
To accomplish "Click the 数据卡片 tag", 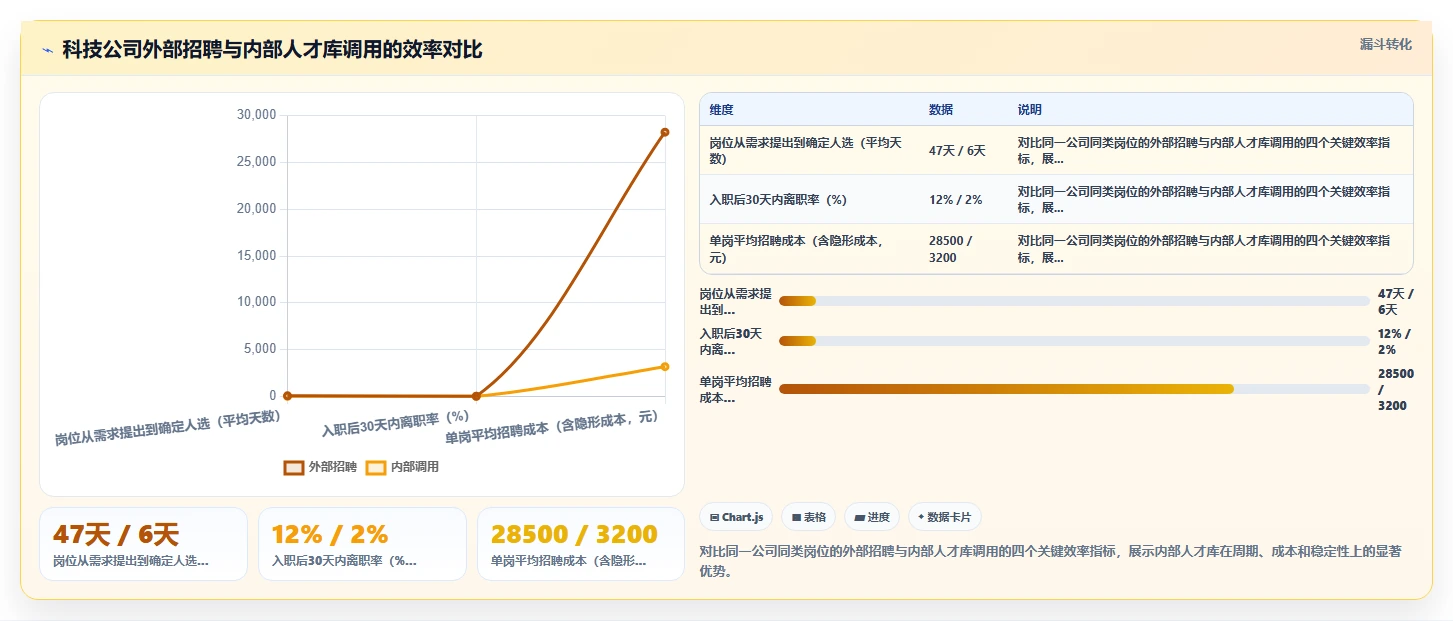I will (945, 517).
